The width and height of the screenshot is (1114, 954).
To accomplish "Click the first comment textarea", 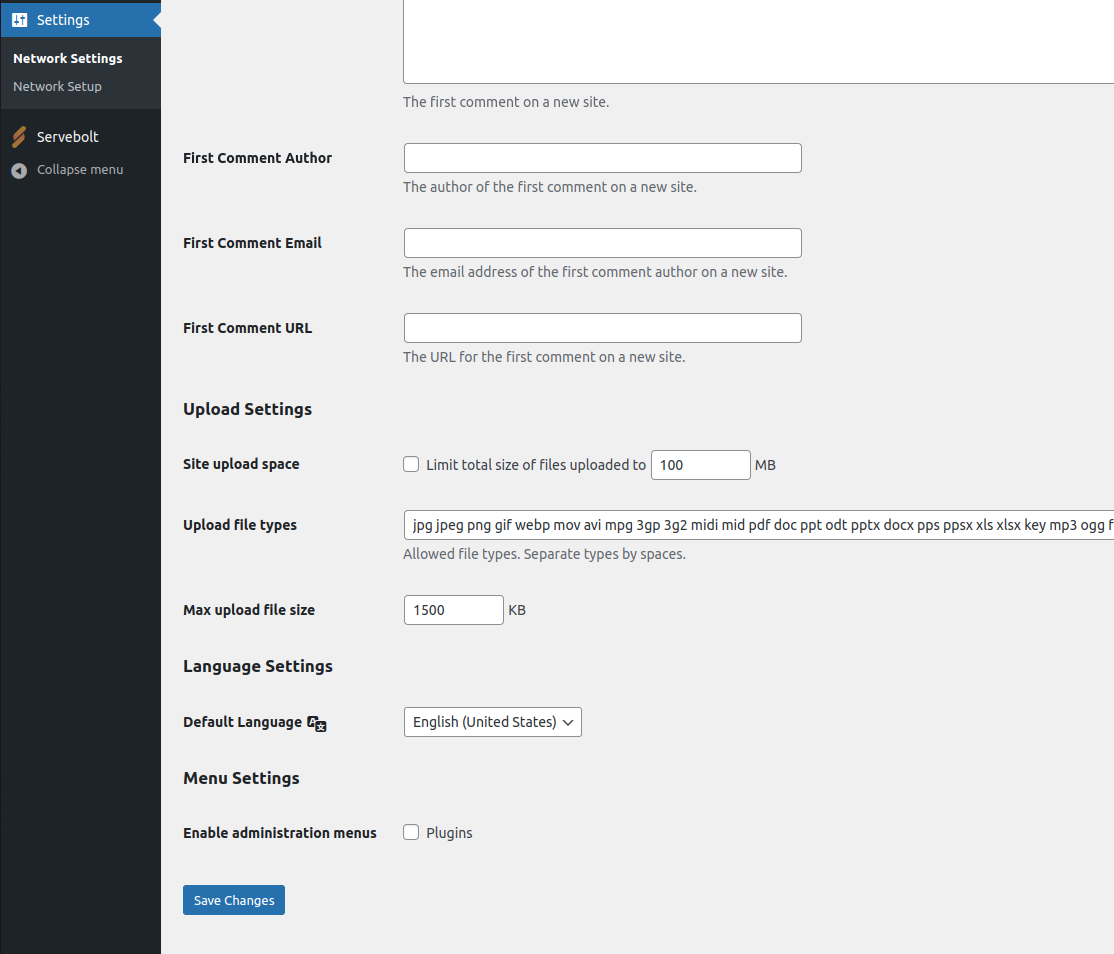I will [758, 41].
